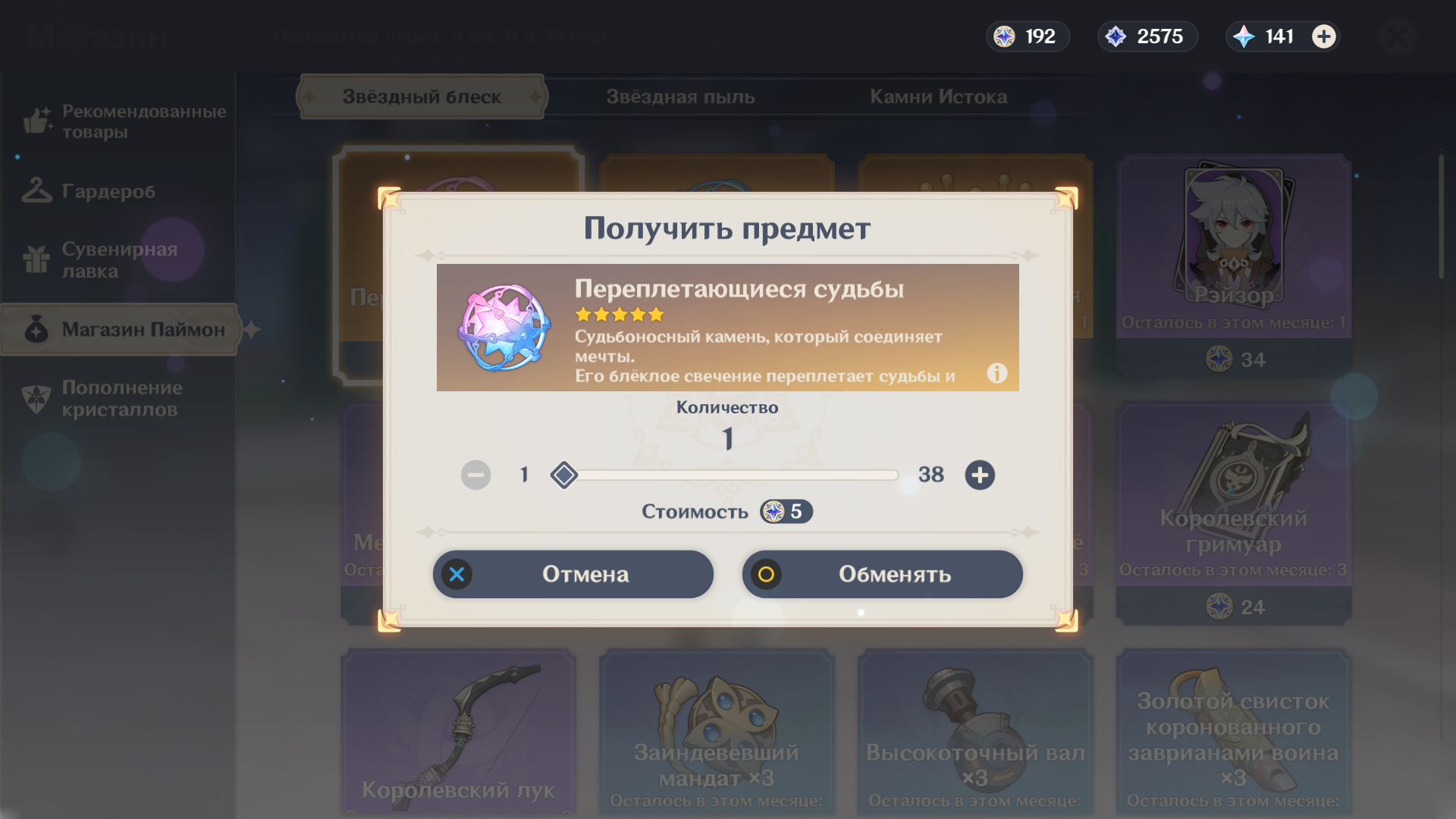Click the Starglitter 192 counter icon
This screenshot has height=819, width=1456.
[1004, 36]
